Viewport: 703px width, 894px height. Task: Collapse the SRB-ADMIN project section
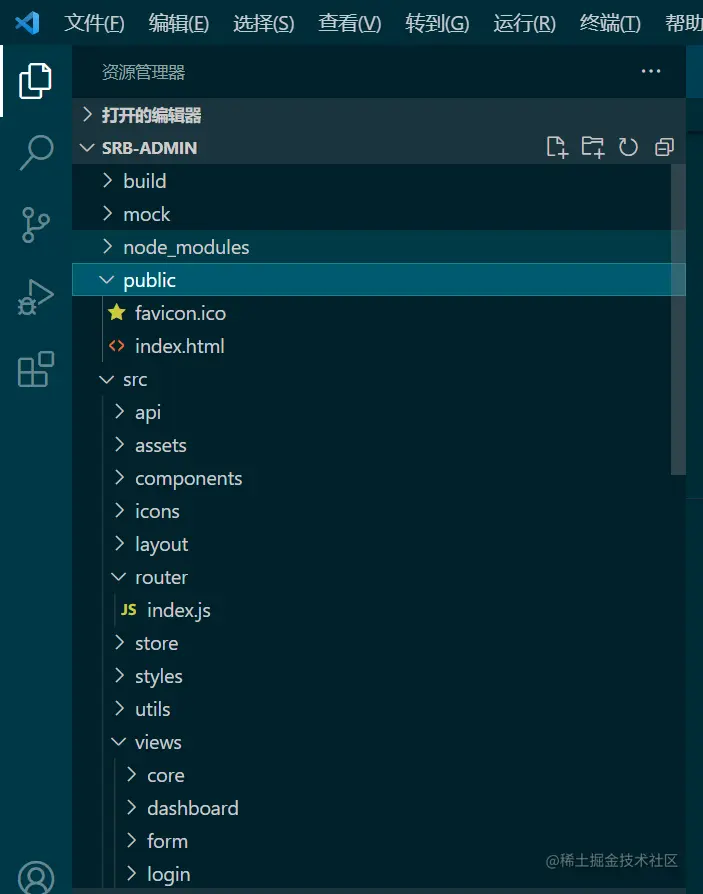87,148
